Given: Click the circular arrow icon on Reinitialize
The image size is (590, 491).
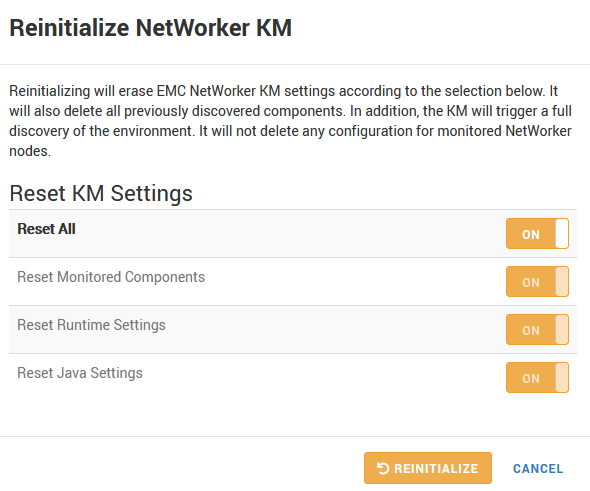Looking at the screenshot, I should pyautogui.click(x=383, y=468).
